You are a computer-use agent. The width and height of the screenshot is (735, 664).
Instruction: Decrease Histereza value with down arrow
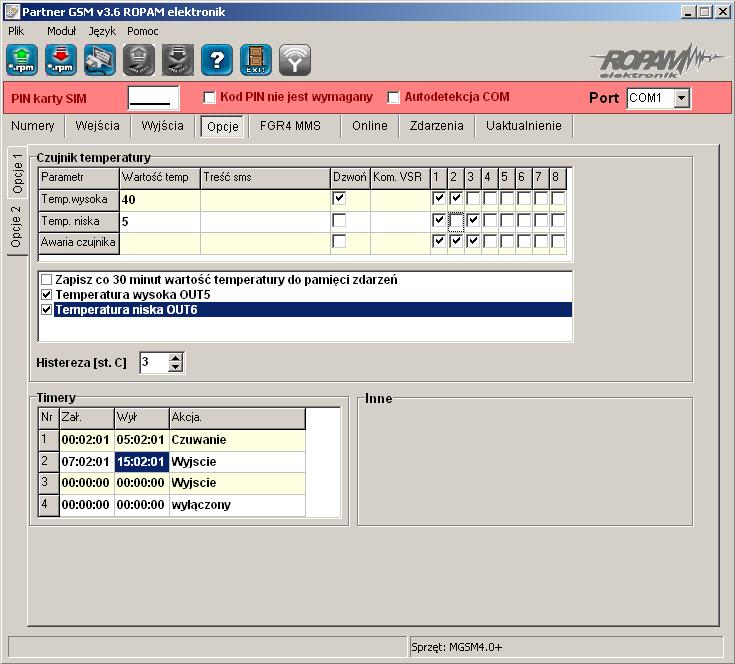click(x=175, y=367)
